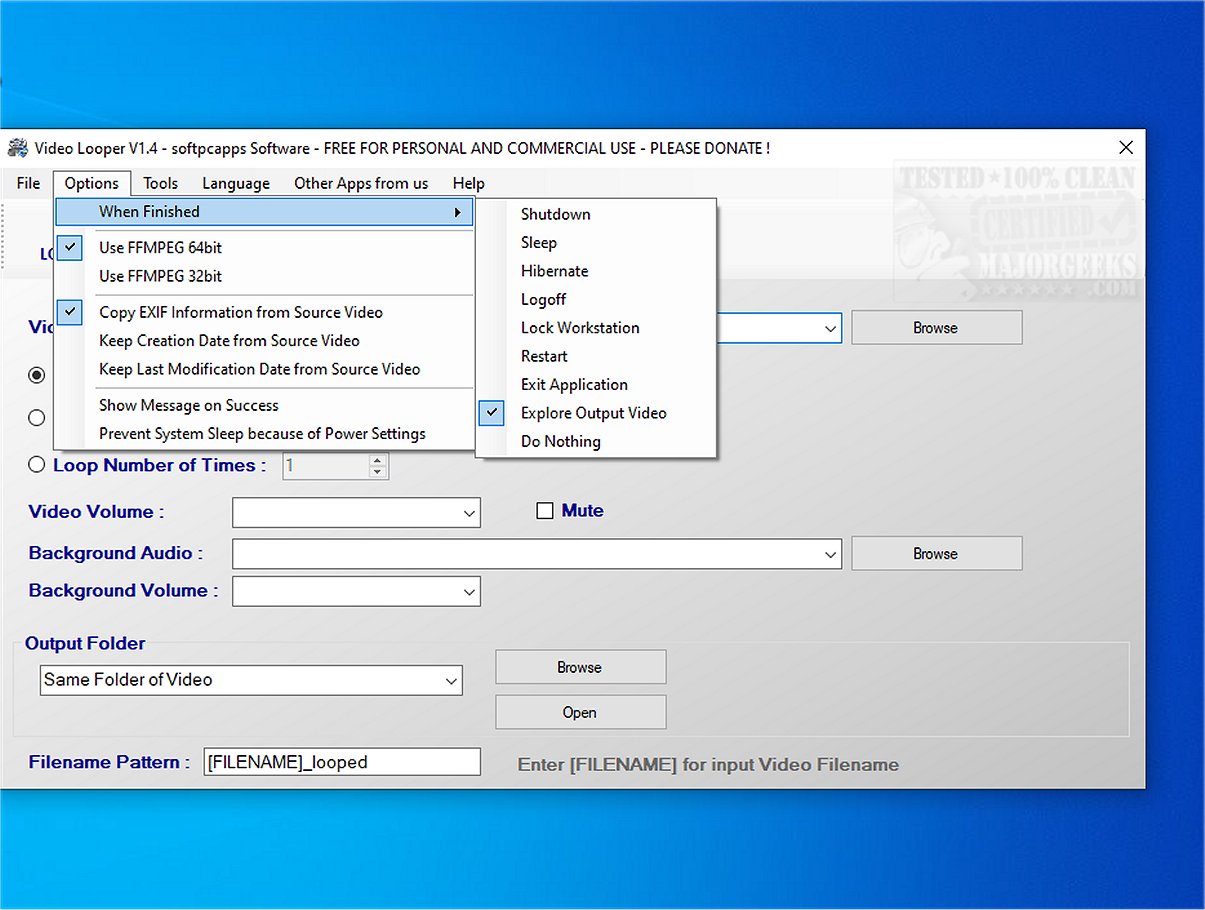Viewport: 1205px width, 910px height.
Task: Click Browse for Output Folder
Action: click(x=580, y=667)
